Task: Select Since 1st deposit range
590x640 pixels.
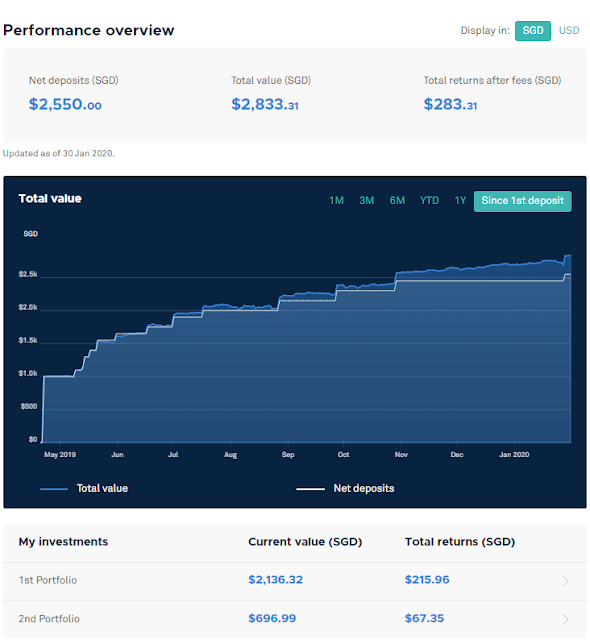Action: coord(522,201)
